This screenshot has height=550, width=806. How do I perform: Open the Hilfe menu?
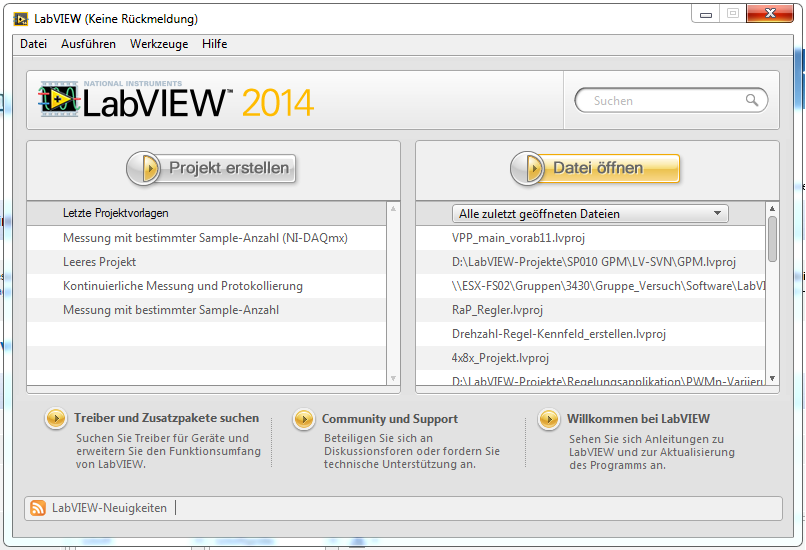(214, 44)
